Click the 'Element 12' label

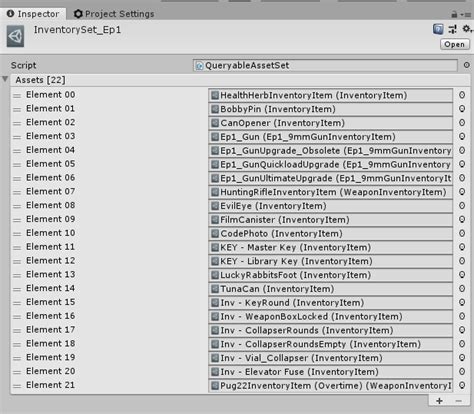pos(50,261)
